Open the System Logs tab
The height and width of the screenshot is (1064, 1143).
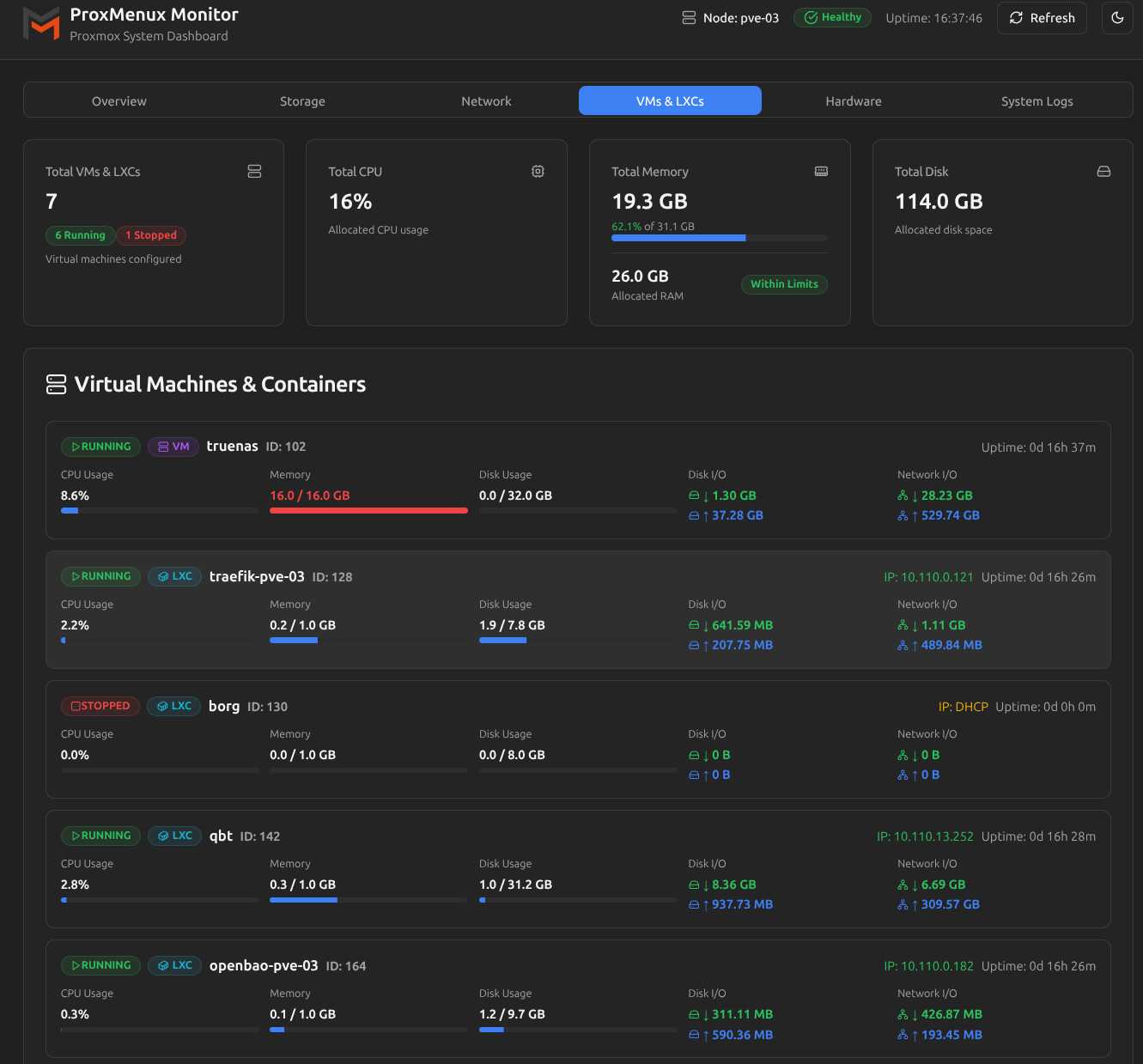(x=1037, y=100)
